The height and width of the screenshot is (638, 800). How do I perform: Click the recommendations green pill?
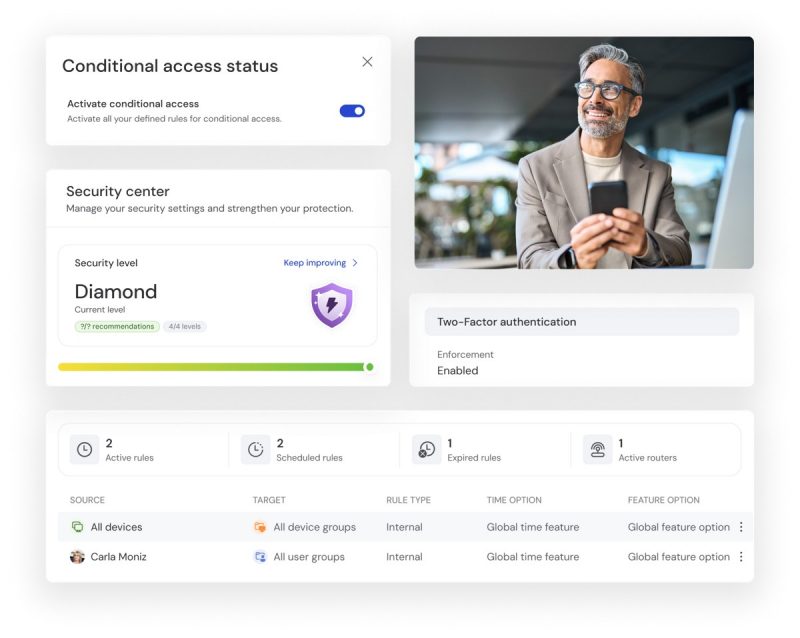click(x=117, y=326)
